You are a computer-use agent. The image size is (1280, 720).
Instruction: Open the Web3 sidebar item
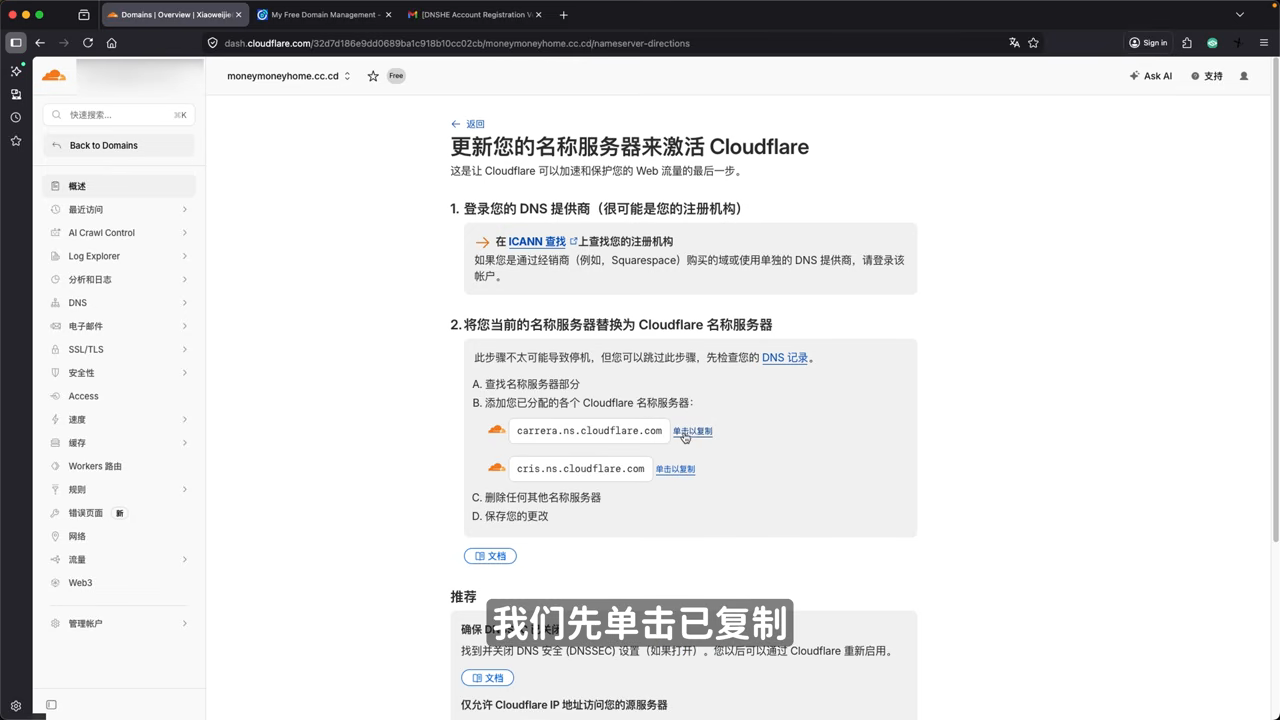tap(119, 583)
